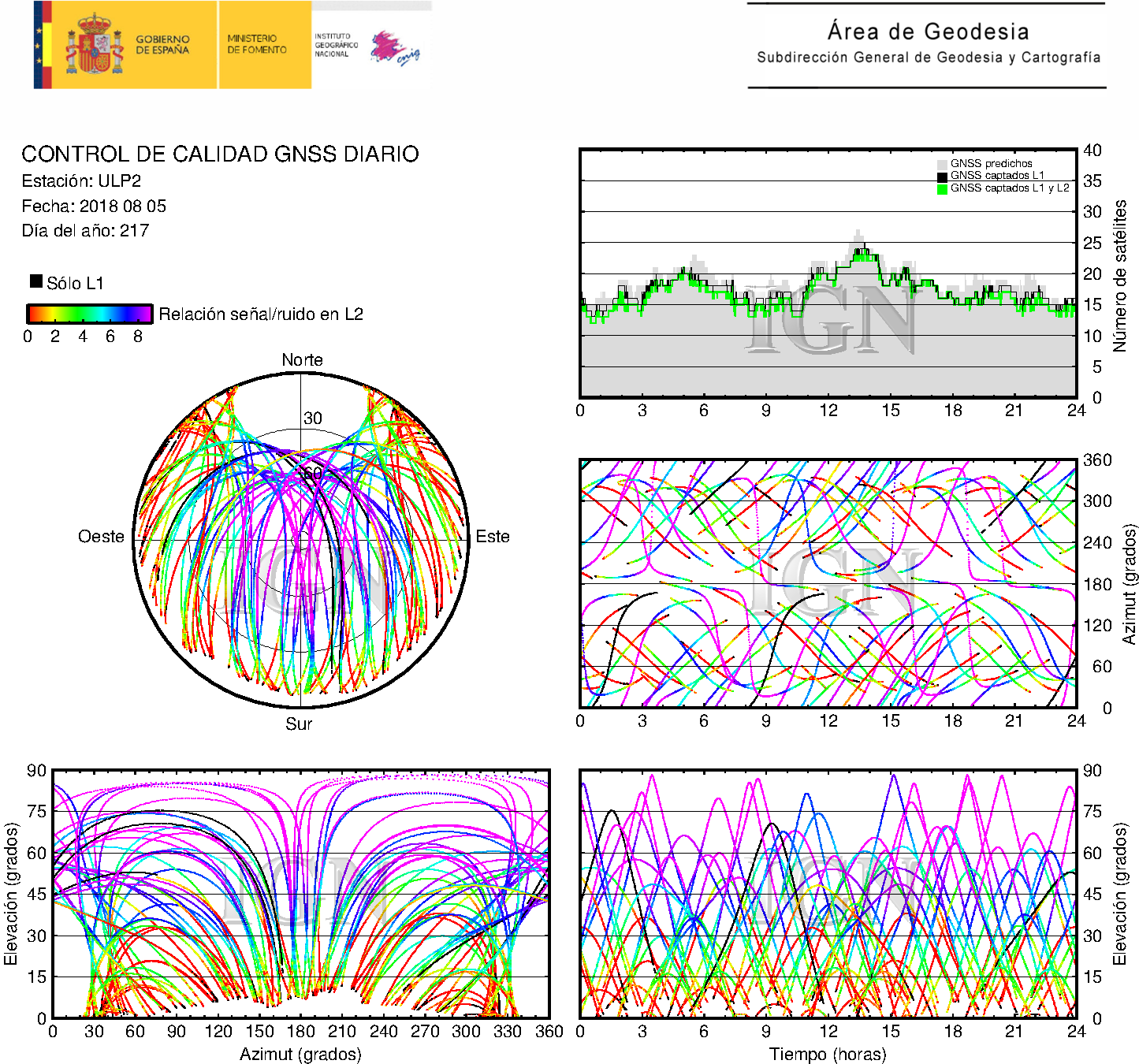
Task: Click the Instituto Geográfico Nacional logo text
Action: (336, 45)
